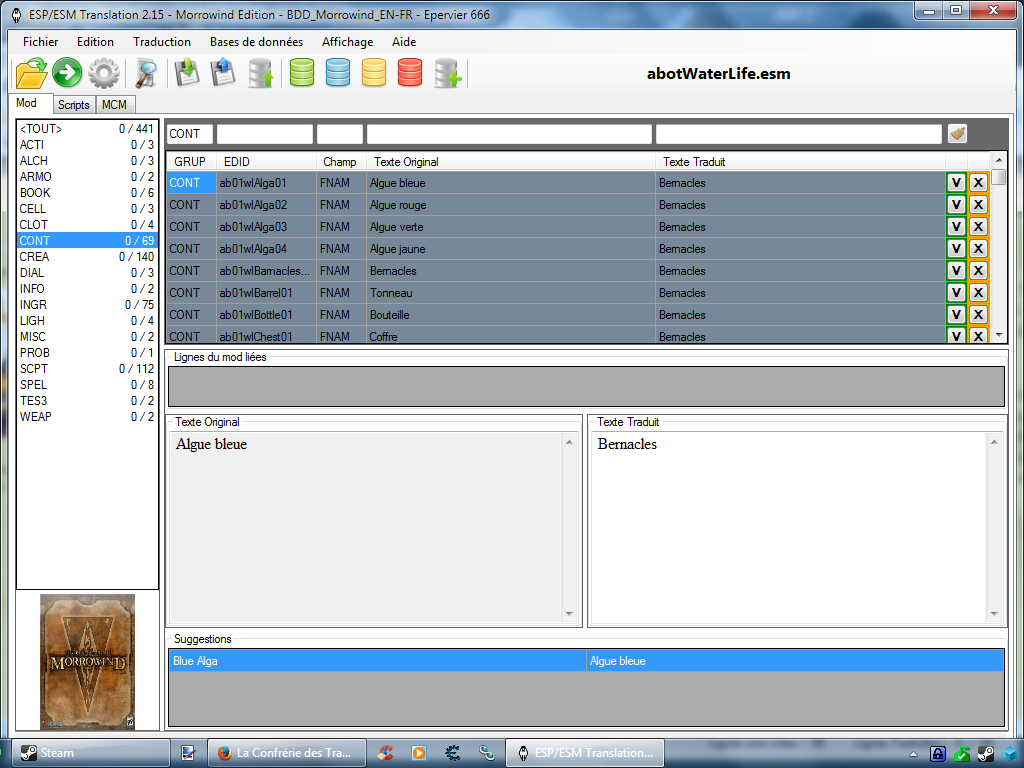
Task: Click the GRUP filter field containing CONT
Action: [190, 134]
